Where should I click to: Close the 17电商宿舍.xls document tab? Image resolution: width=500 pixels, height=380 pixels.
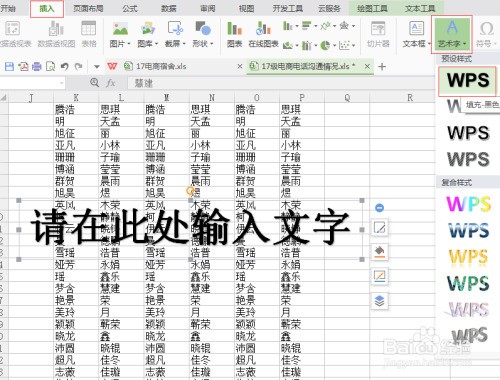click(x=240, y=66)
